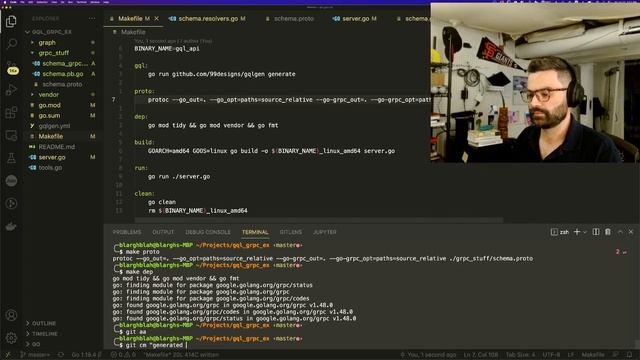
Task: Open Source Control view with badge
Action: (12, 67)
